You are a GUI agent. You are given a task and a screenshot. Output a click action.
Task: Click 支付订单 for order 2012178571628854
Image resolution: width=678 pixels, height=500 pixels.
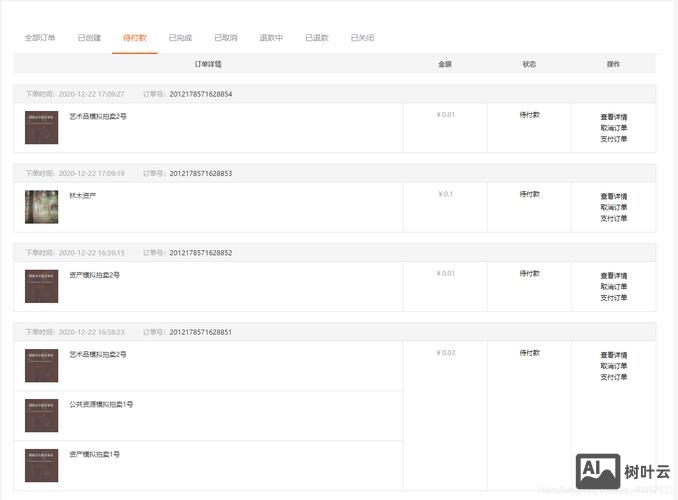click(614, 139)
